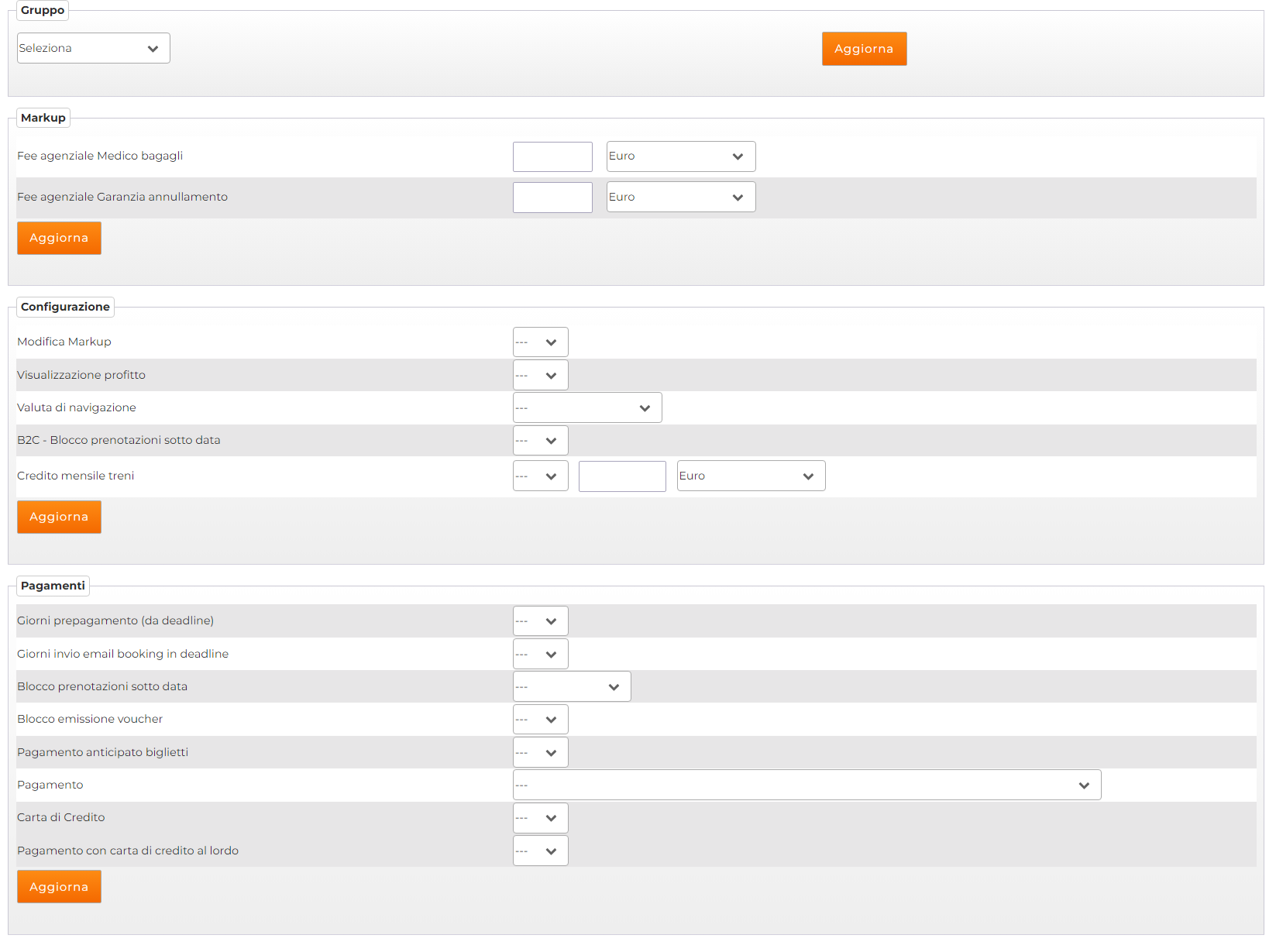Click the 'Credito mensile treni' label

coord(76,476)
